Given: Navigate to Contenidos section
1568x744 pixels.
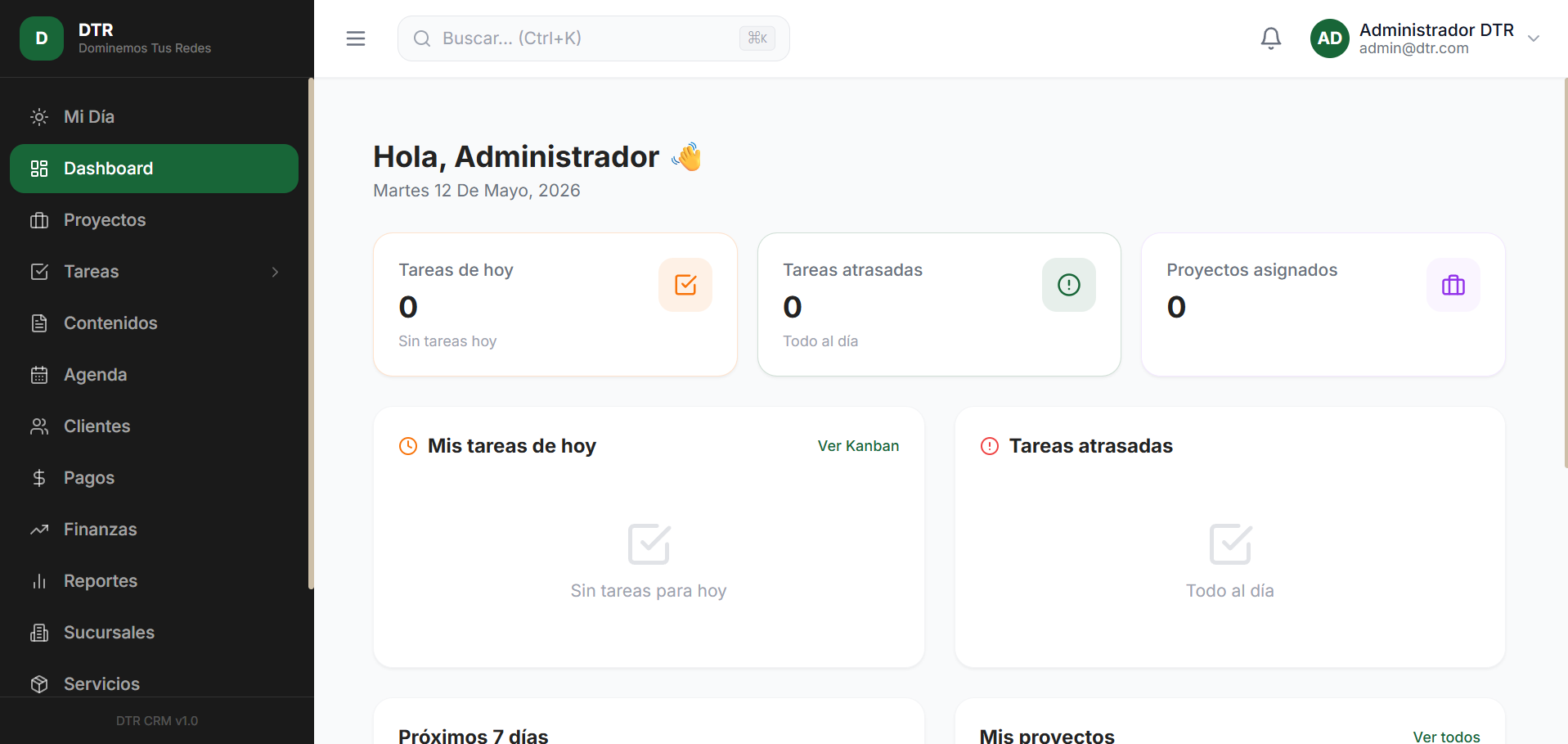Looking at the screenshot, I should click(x=154, y=323).
